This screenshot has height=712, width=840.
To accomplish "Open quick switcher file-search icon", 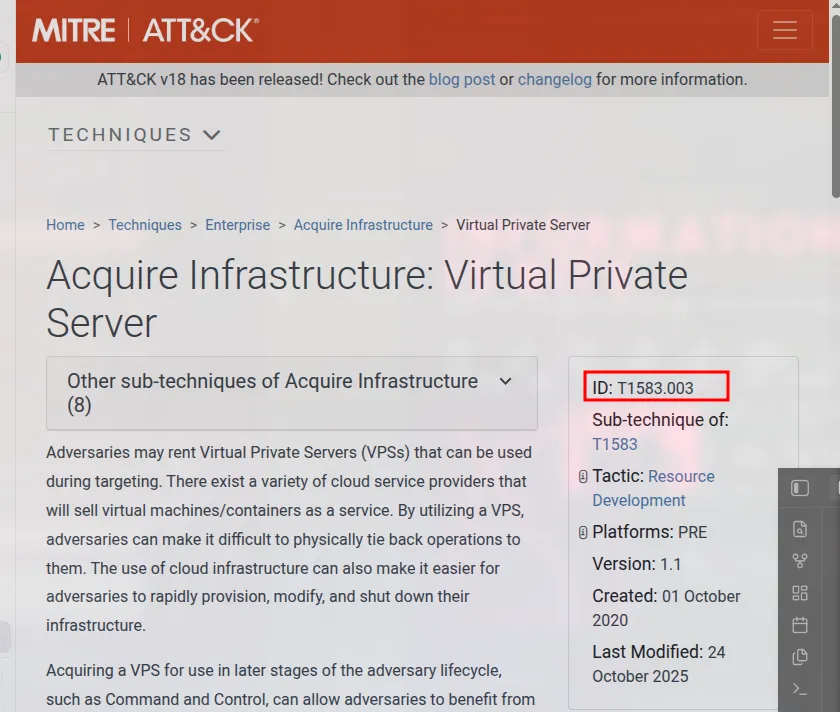I will [x=800, y=529].
